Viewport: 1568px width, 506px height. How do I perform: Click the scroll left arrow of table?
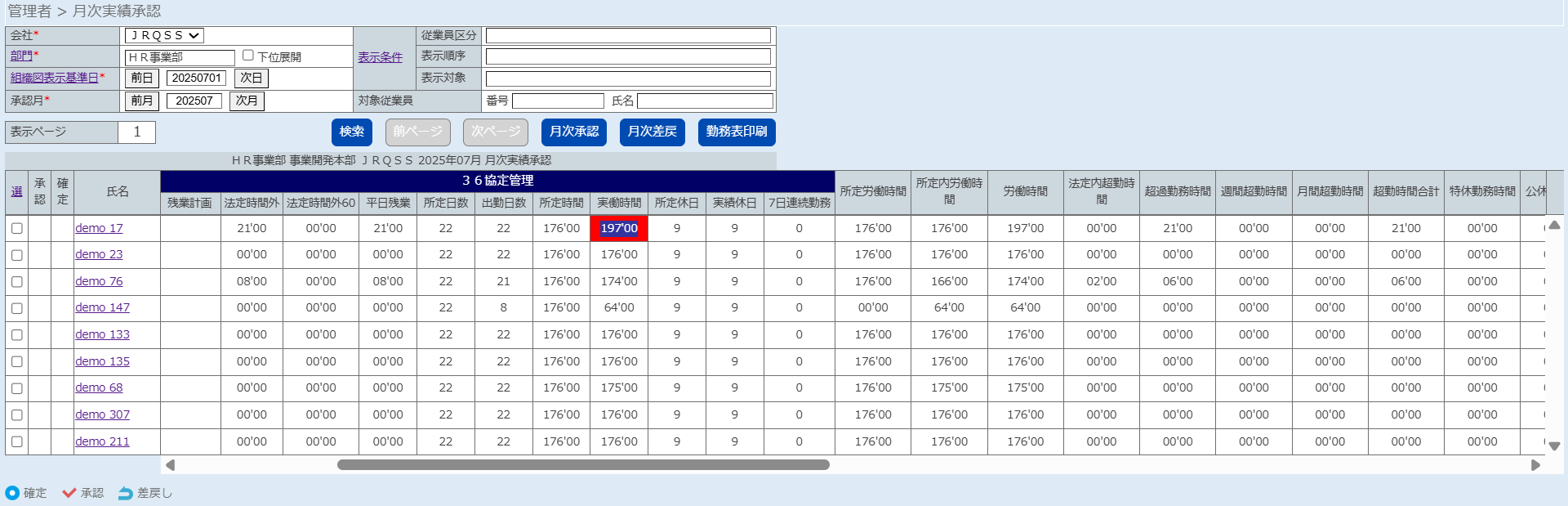(170, 465)
